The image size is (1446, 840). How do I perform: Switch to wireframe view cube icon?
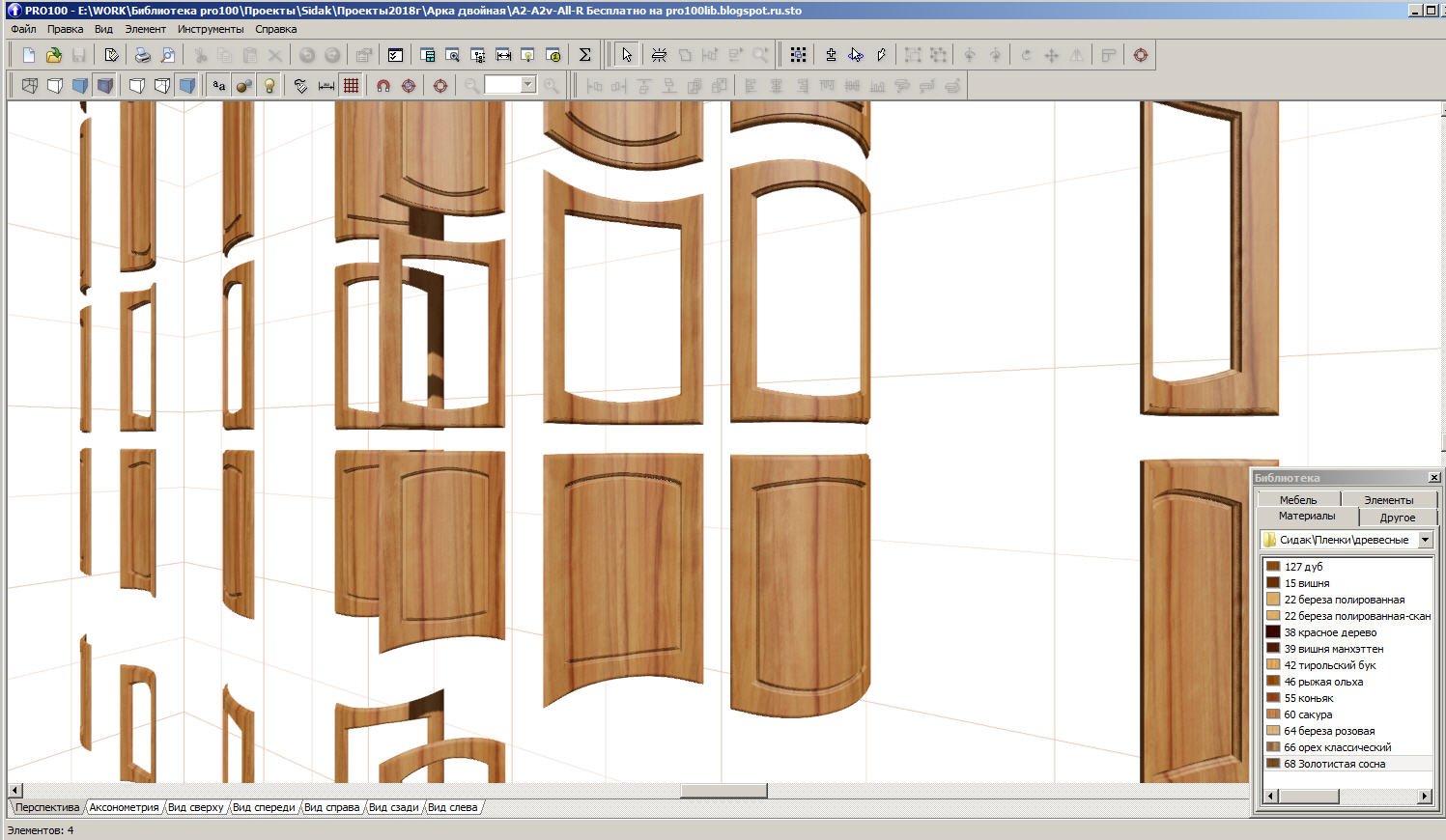pos(30,86)
